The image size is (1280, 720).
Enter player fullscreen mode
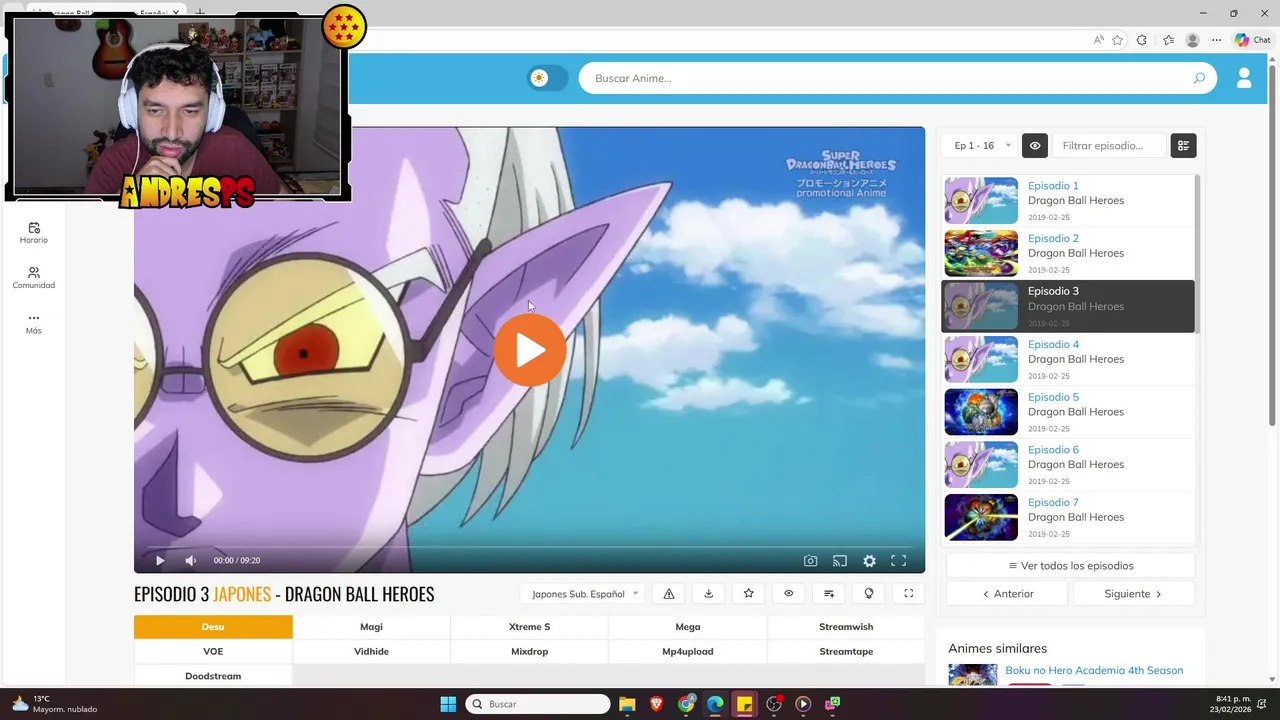click(899, 561)
